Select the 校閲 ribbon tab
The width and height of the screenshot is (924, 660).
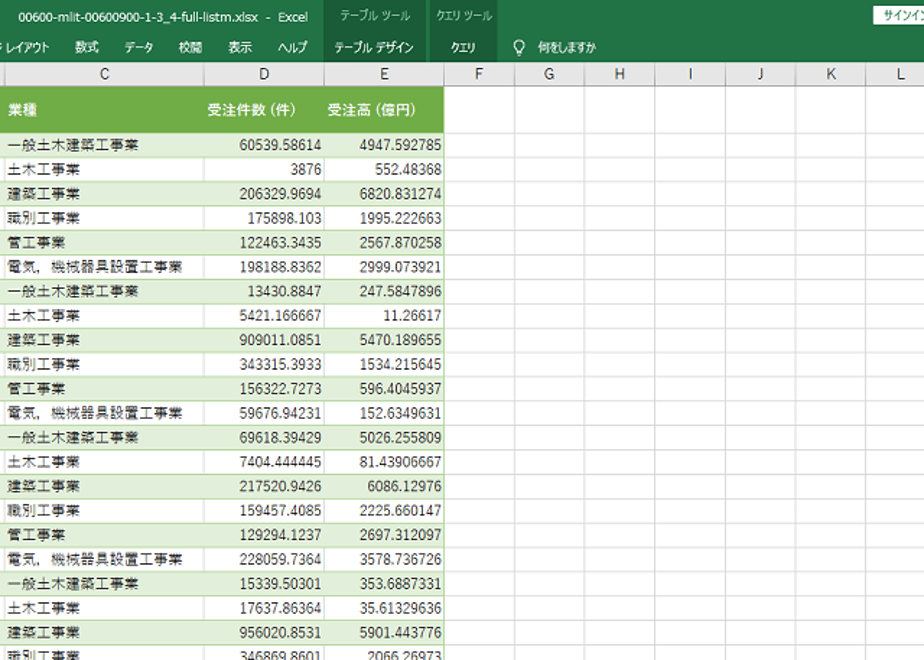[190, 47]
